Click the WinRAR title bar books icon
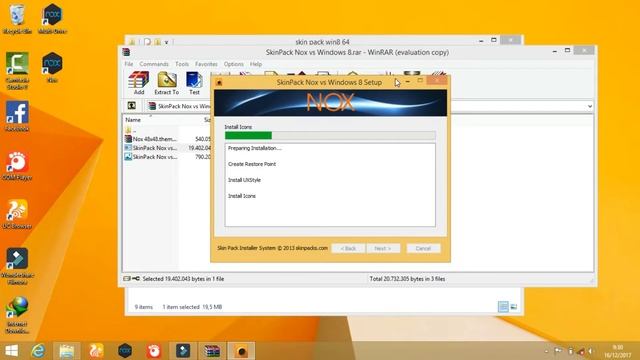Screen dimensions: 640x360 (126, 52)
